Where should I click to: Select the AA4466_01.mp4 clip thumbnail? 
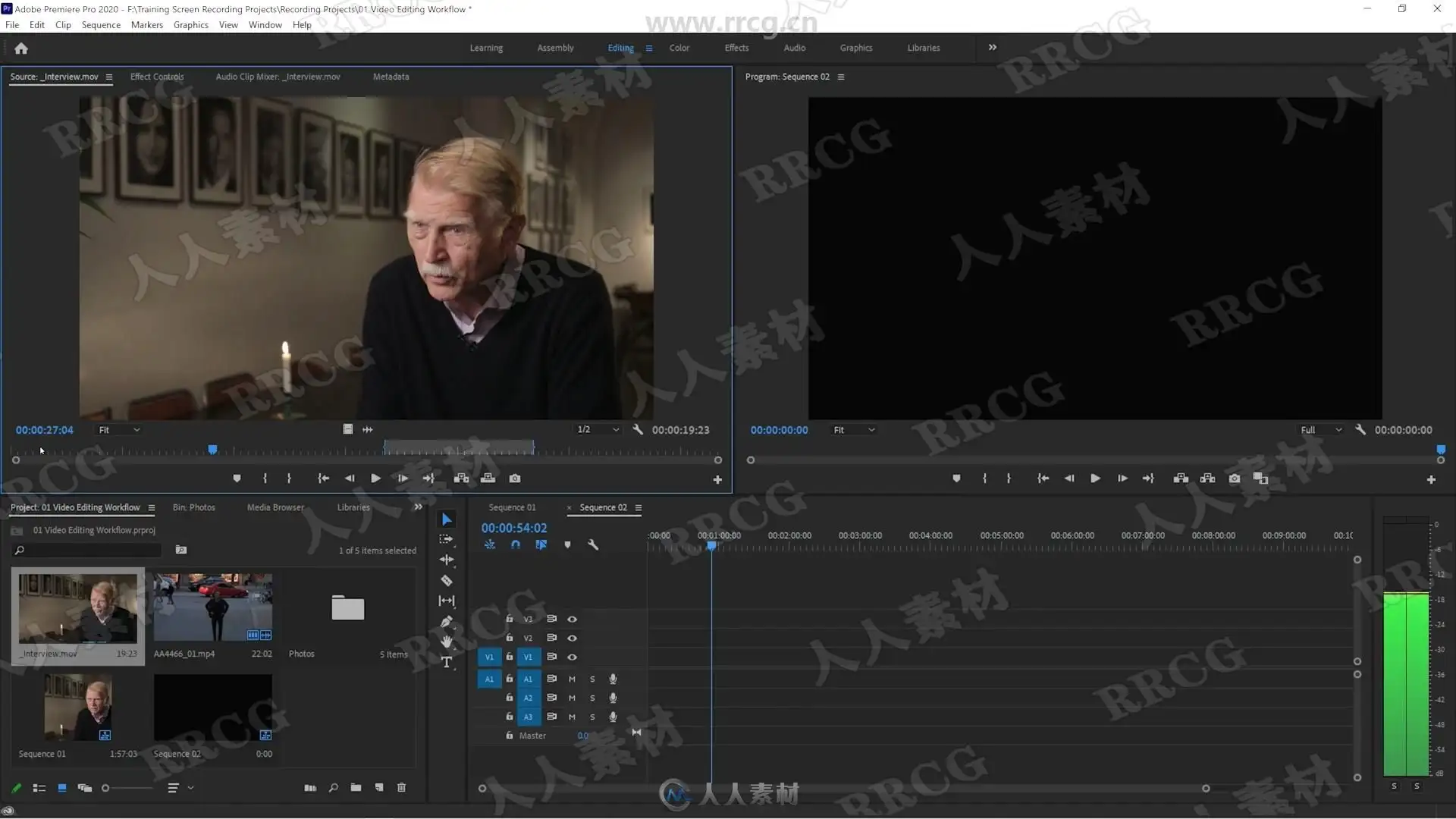[213, 607]
